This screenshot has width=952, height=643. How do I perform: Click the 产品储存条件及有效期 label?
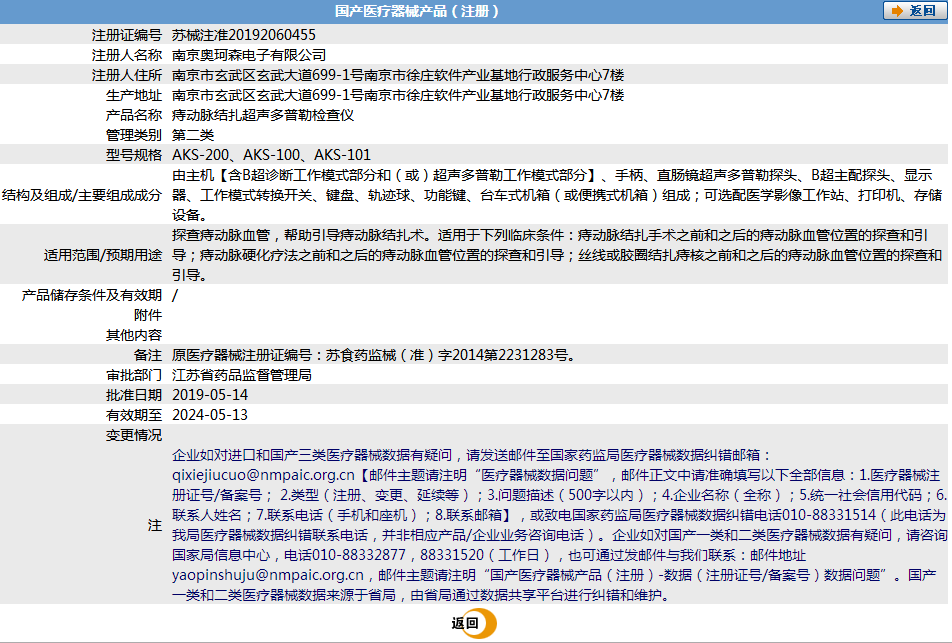pyautogui.click(x=92, y=296)
